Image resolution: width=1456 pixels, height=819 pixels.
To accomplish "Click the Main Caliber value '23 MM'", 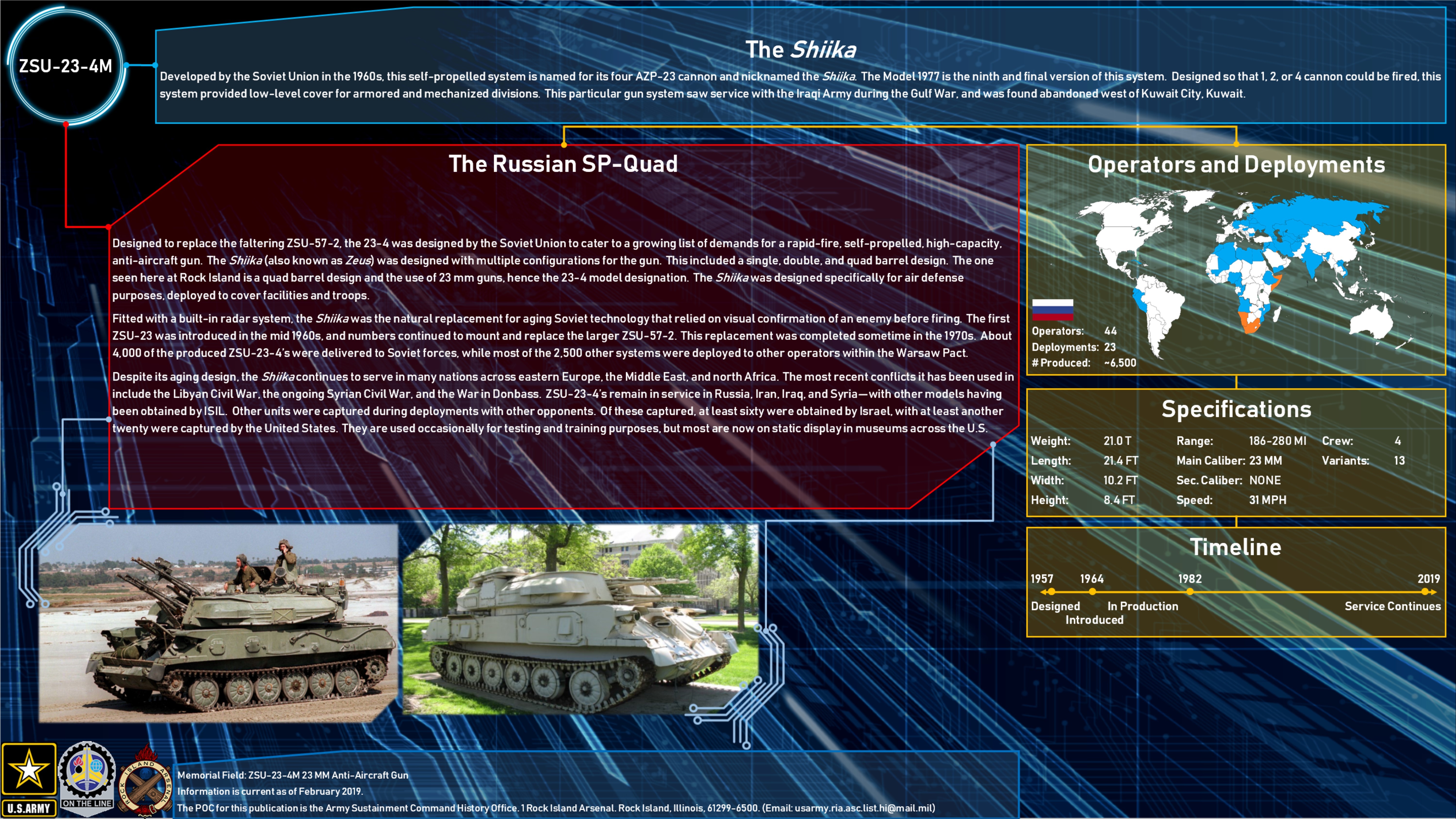I will [x=1266, y=461].
